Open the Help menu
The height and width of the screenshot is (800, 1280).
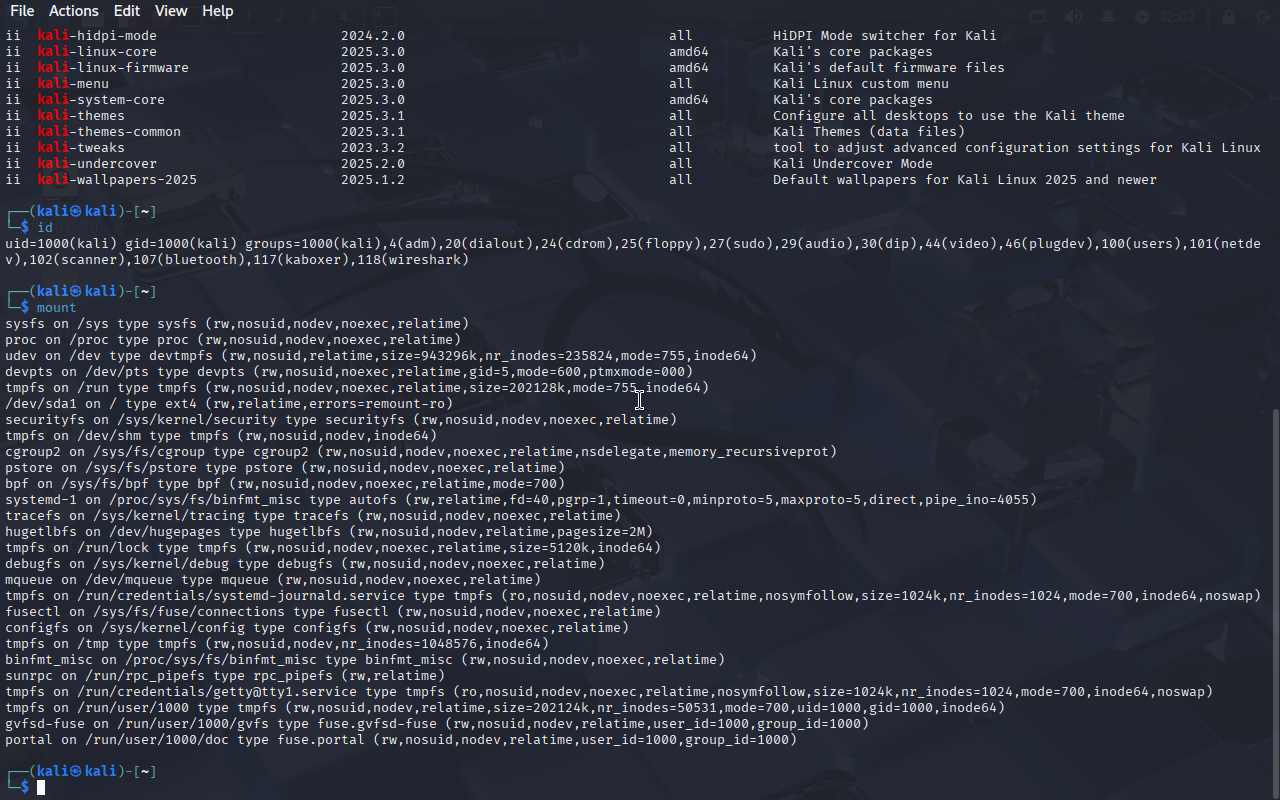218,11
